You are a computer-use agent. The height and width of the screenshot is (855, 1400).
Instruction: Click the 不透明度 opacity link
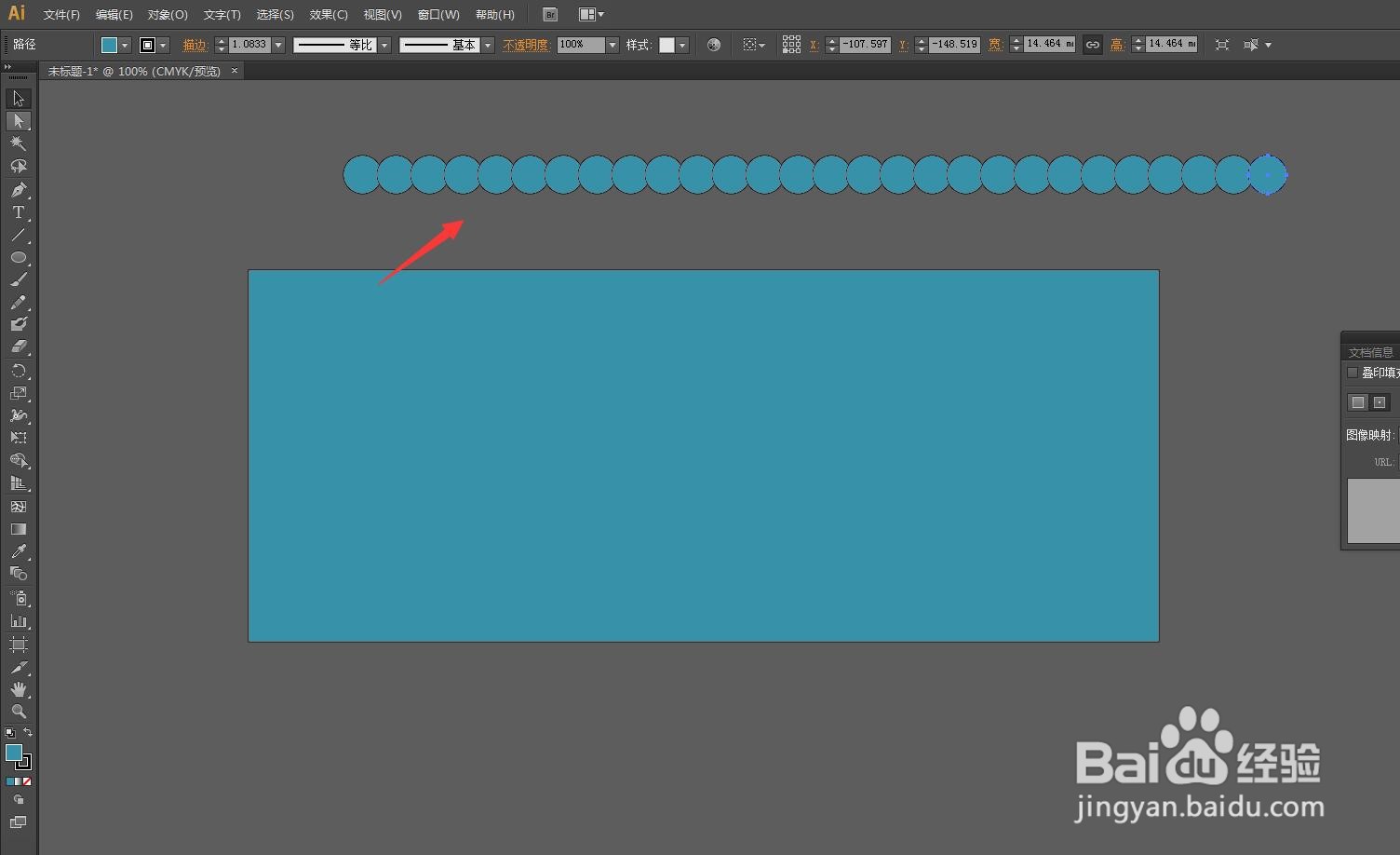pos(527,45)
